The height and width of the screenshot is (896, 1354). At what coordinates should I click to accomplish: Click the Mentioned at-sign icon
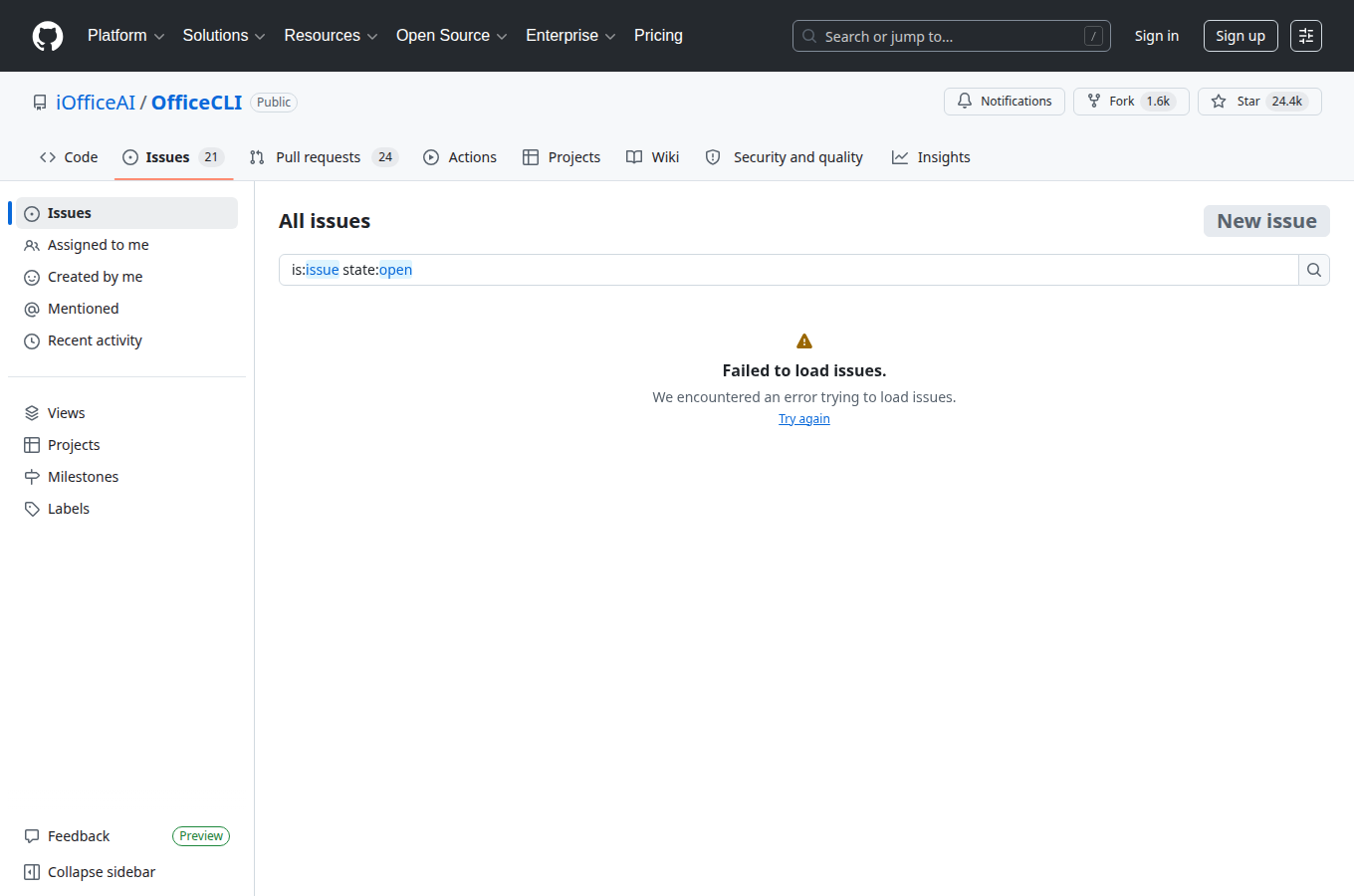click(32, 310)
